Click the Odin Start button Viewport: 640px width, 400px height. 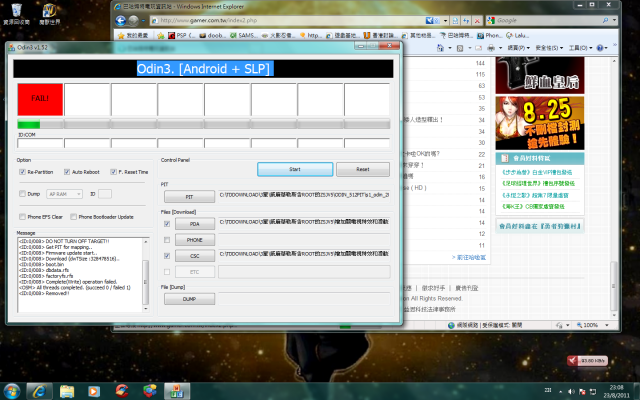[295, 169]
